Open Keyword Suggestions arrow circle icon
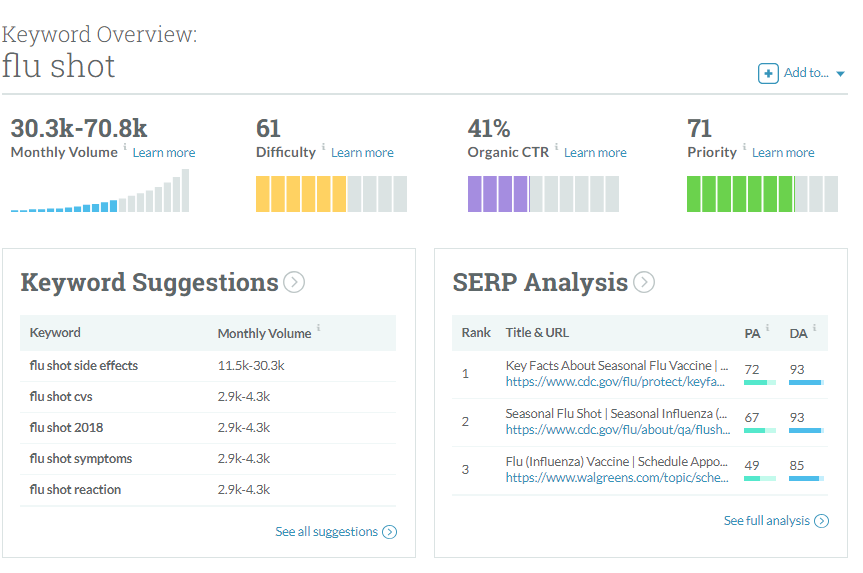 (x=293, y=283)
